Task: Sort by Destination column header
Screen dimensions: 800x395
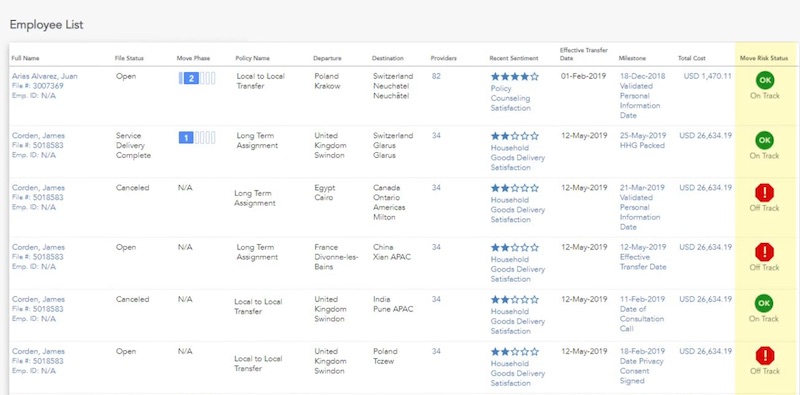Action: (388, 58)
